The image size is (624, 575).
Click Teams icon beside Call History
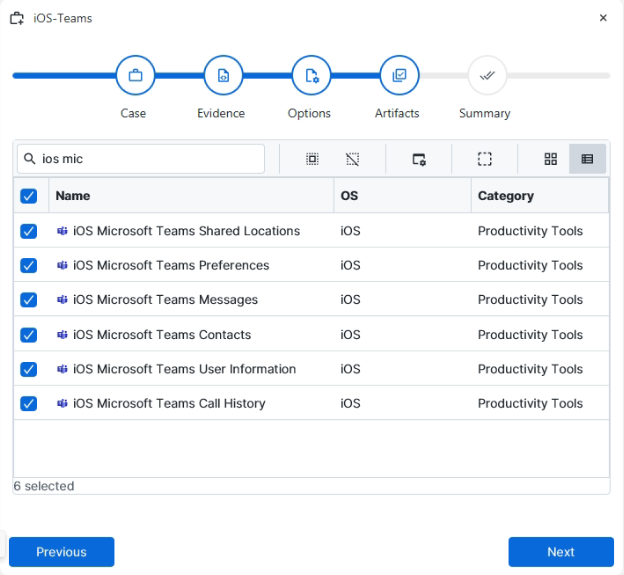click(62, 403)
